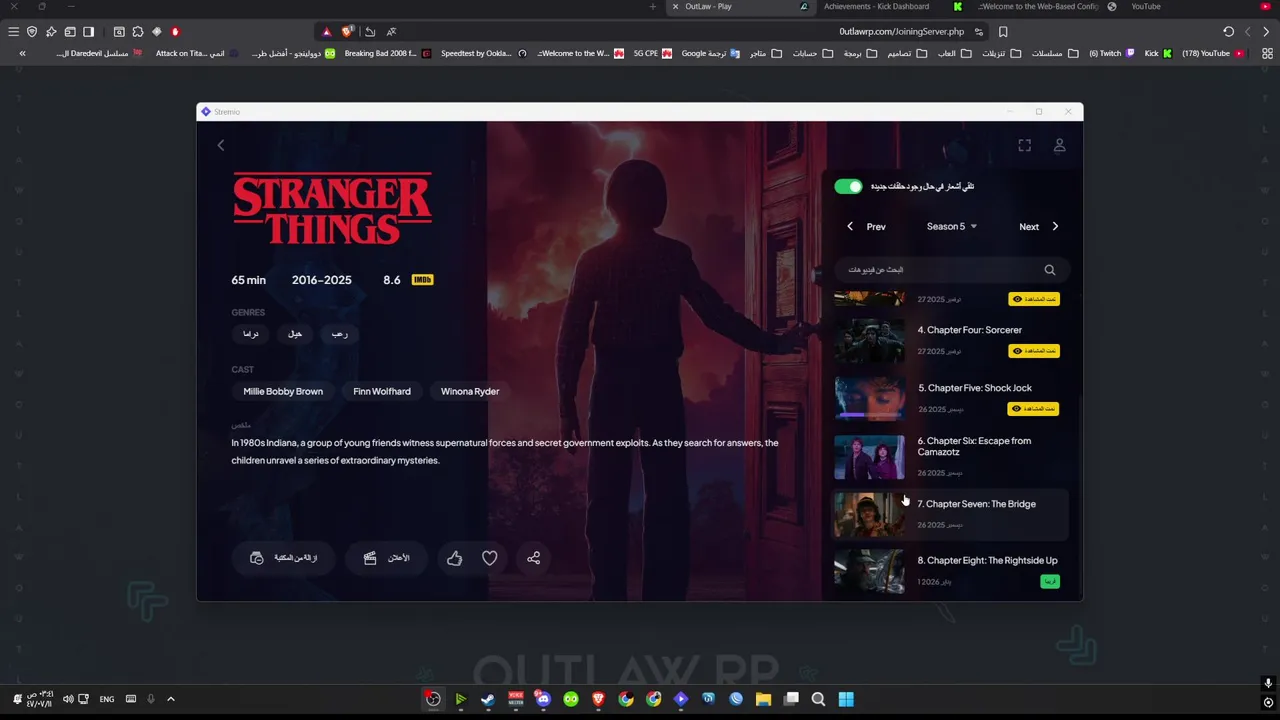Go to next season with Next
Screen dimensions: 1280x720
1039,226
